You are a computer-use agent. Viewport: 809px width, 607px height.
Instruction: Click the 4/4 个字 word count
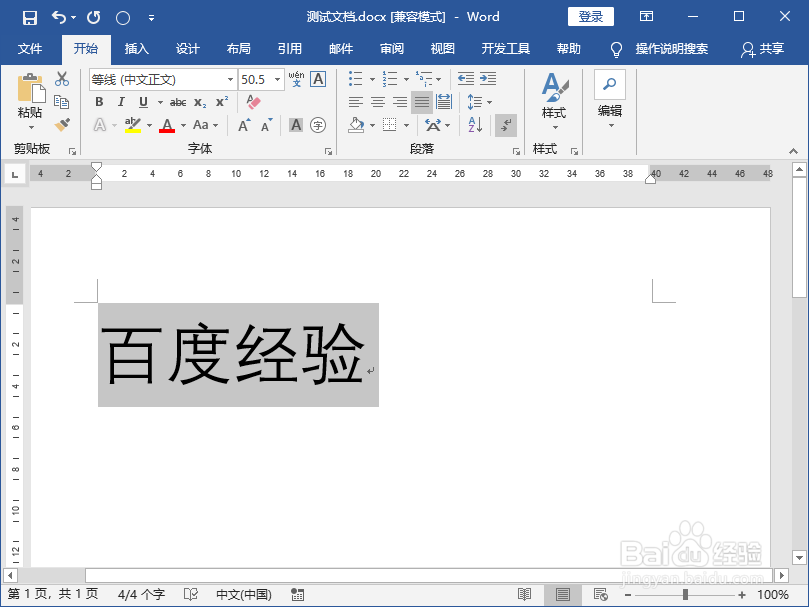tap(141, 595)
